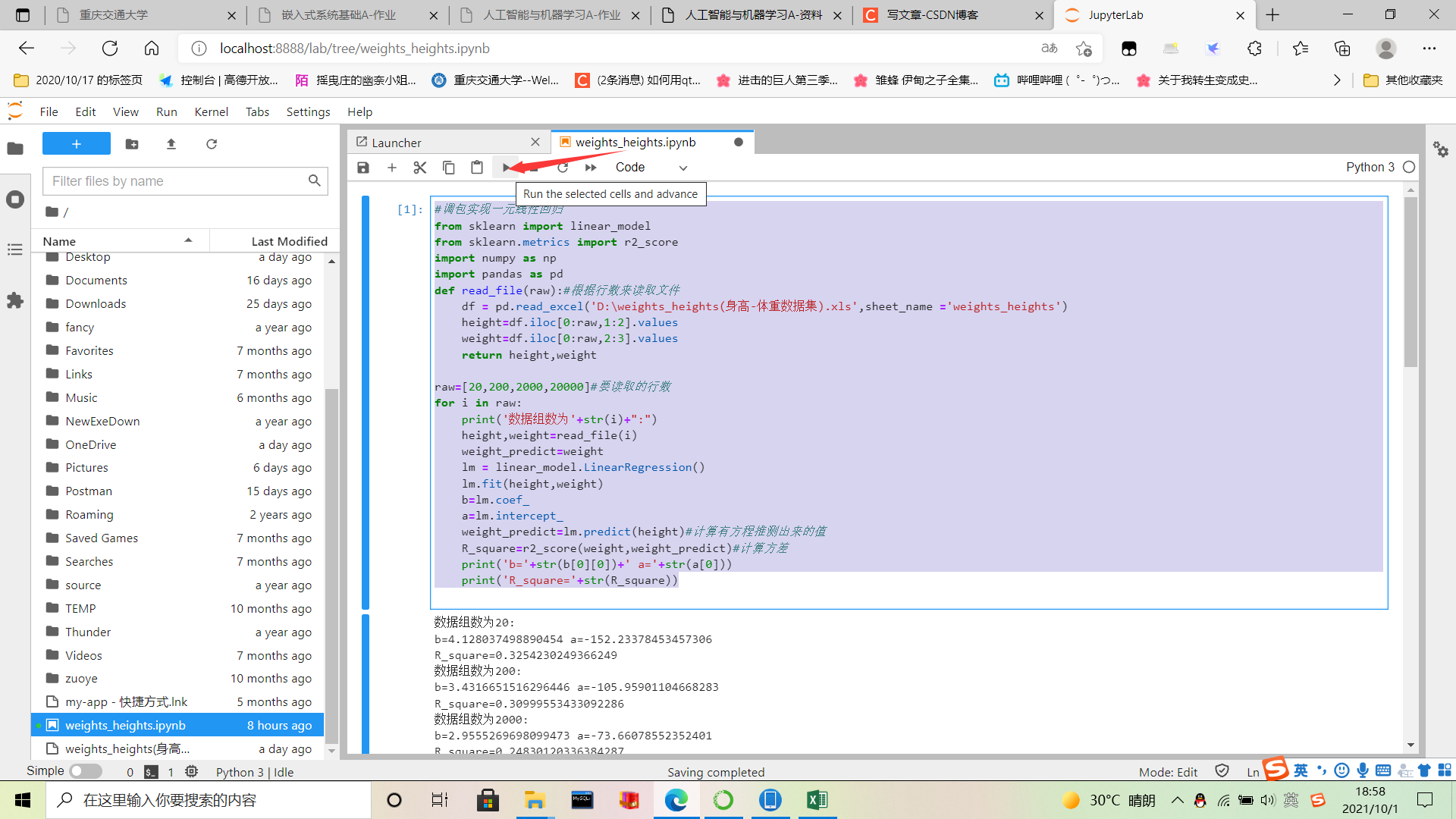Click Python 3 kernel name in toolbar
This screenshot has width=1456, height=819.
click(1370, 167)
